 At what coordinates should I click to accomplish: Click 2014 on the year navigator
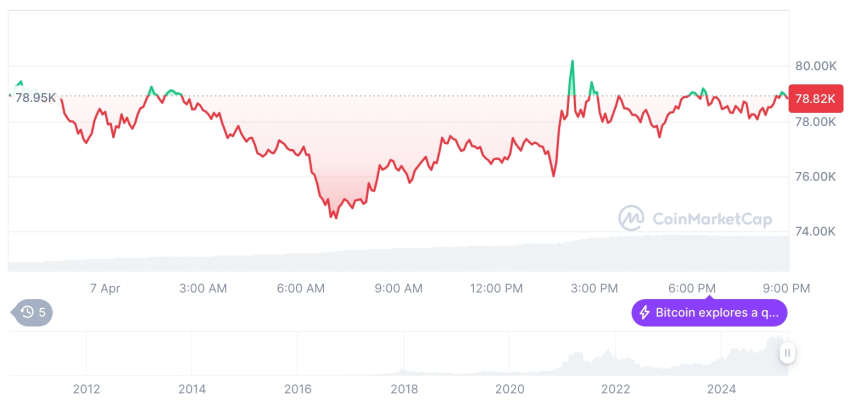pos(192,389)
